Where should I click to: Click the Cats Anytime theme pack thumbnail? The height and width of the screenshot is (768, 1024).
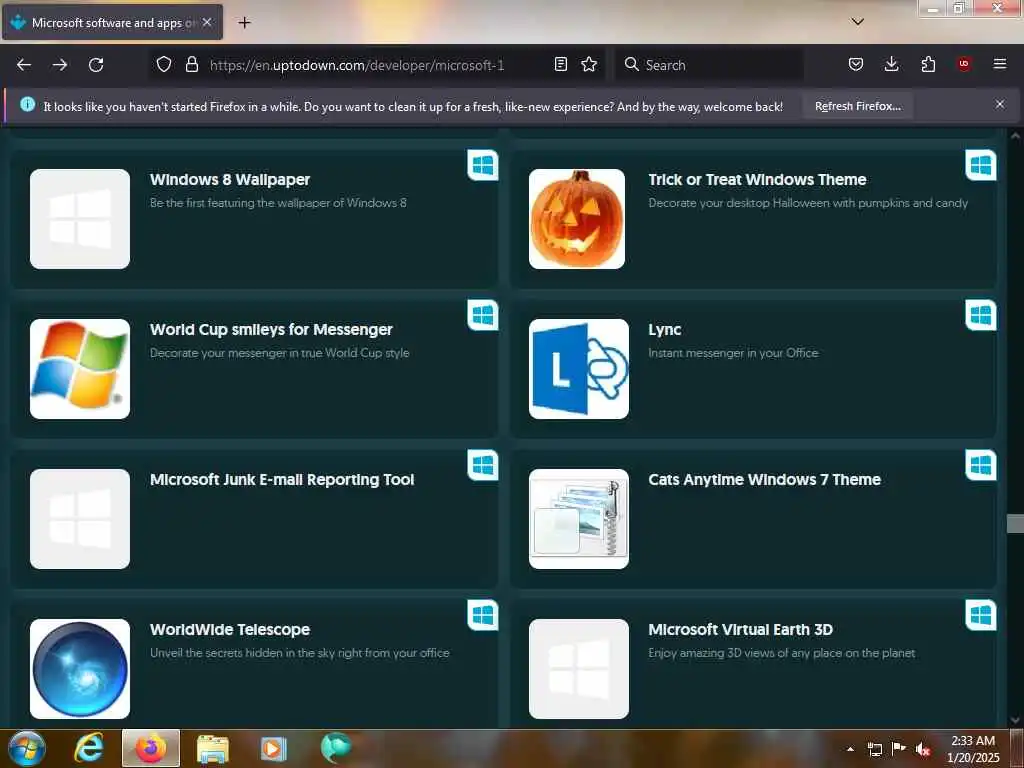tap(579, 519)
